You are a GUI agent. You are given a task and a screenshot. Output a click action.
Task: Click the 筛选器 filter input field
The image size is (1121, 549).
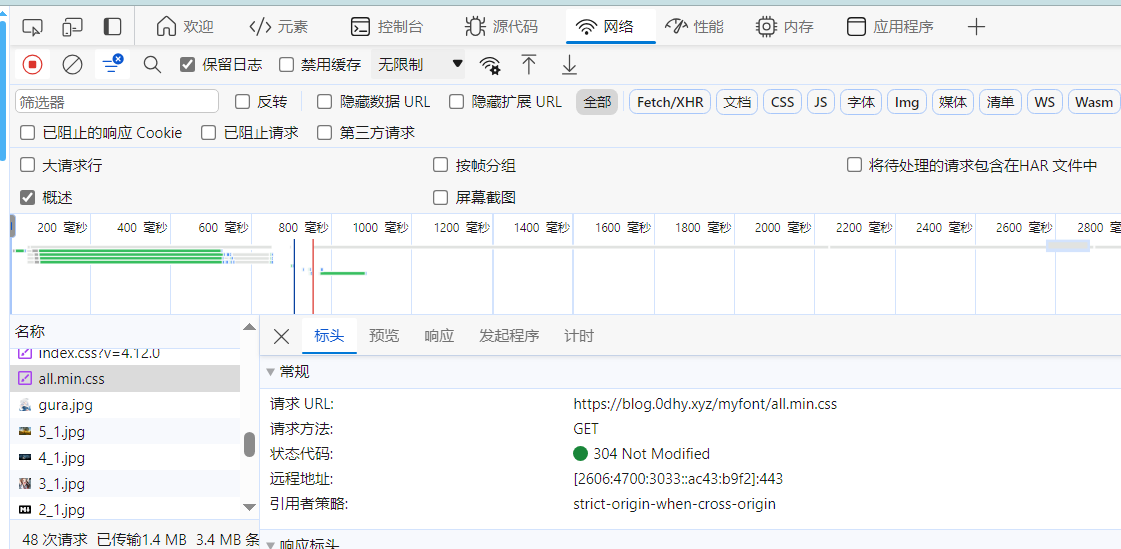coord(117,102)
